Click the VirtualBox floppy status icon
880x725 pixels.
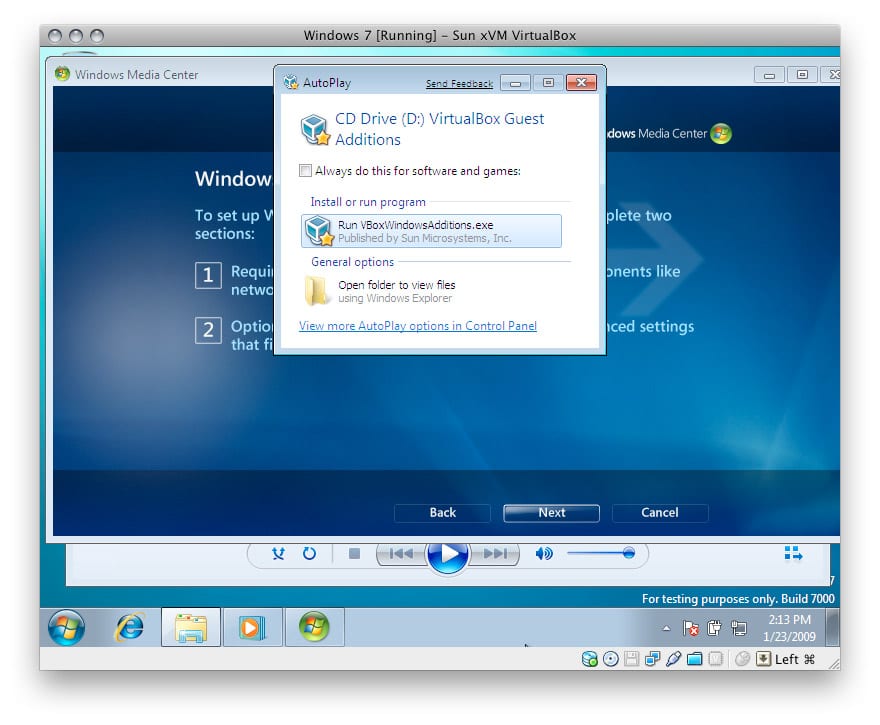click(632, 659)
